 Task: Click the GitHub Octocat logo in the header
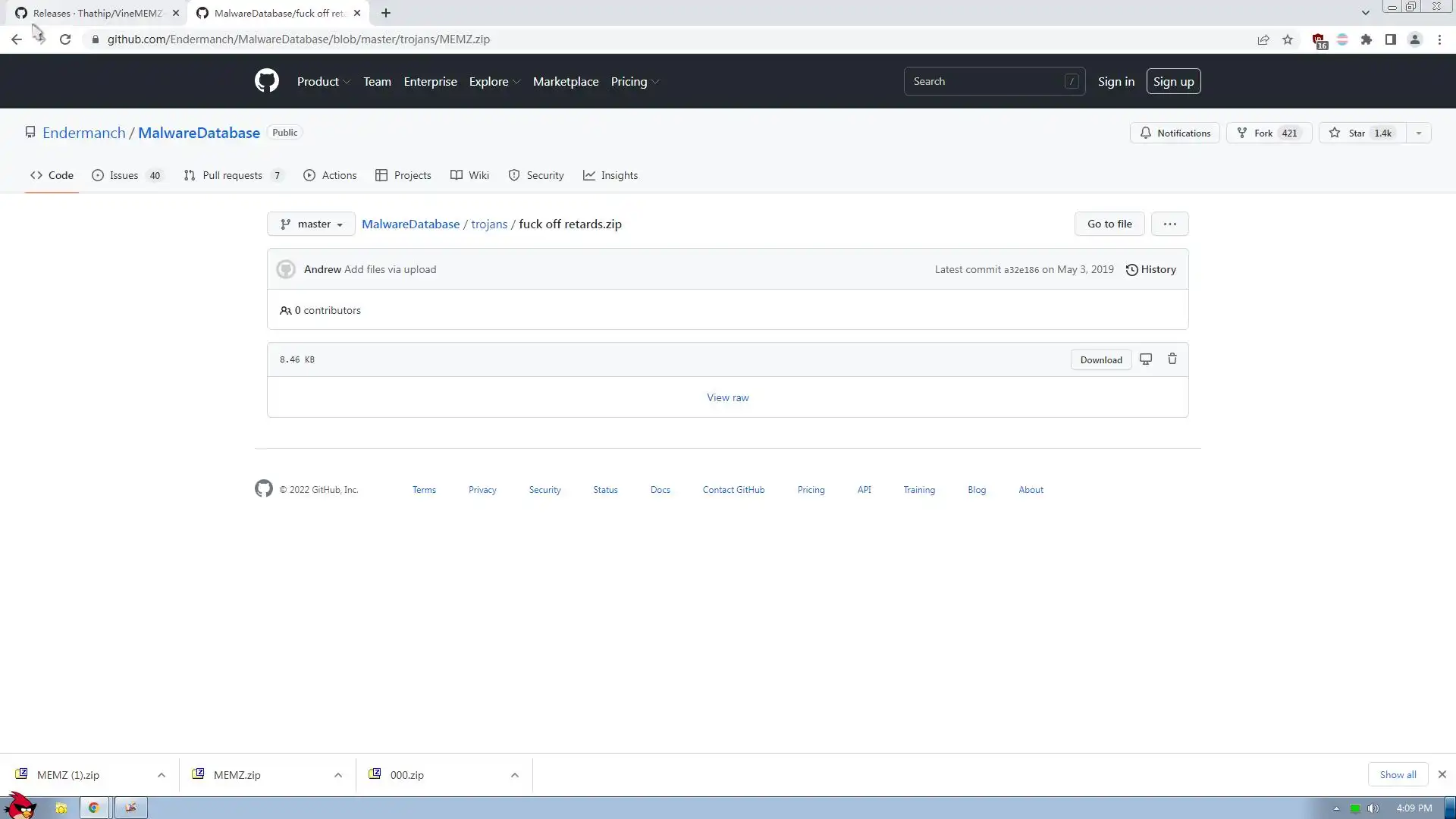266,81
